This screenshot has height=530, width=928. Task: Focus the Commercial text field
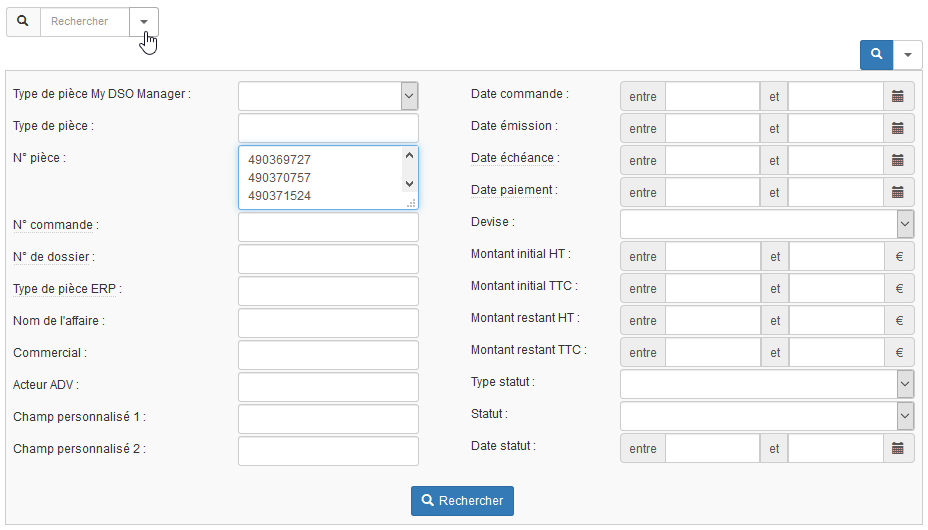(x=328, y=355)
